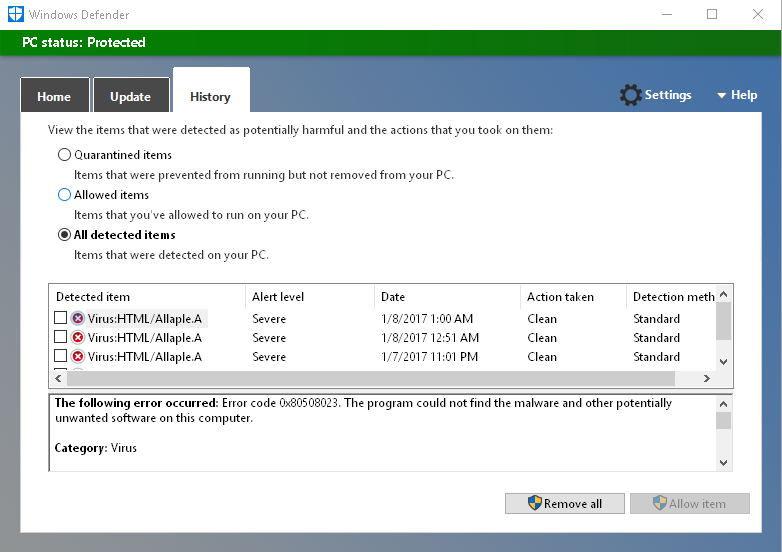Click the Windows Defender shield icon in title bar
The image size is (782, 552).
[x=15, y=14]
